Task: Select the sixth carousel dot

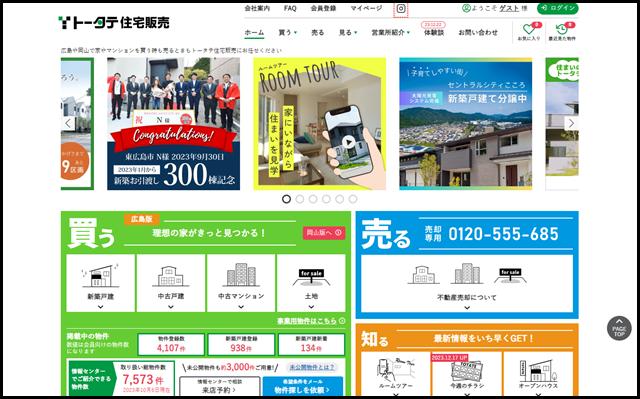Action: [x=353, y=199]
